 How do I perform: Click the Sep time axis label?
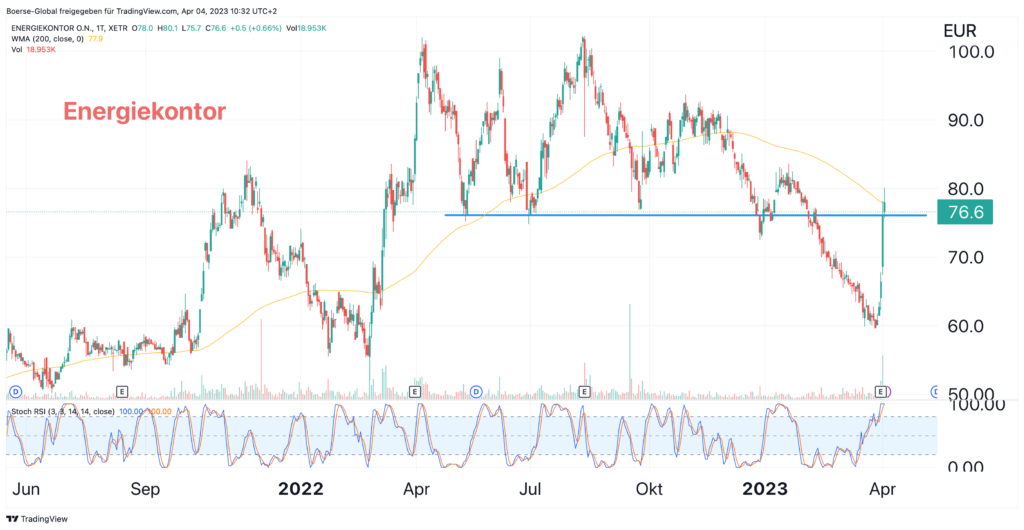145,489
